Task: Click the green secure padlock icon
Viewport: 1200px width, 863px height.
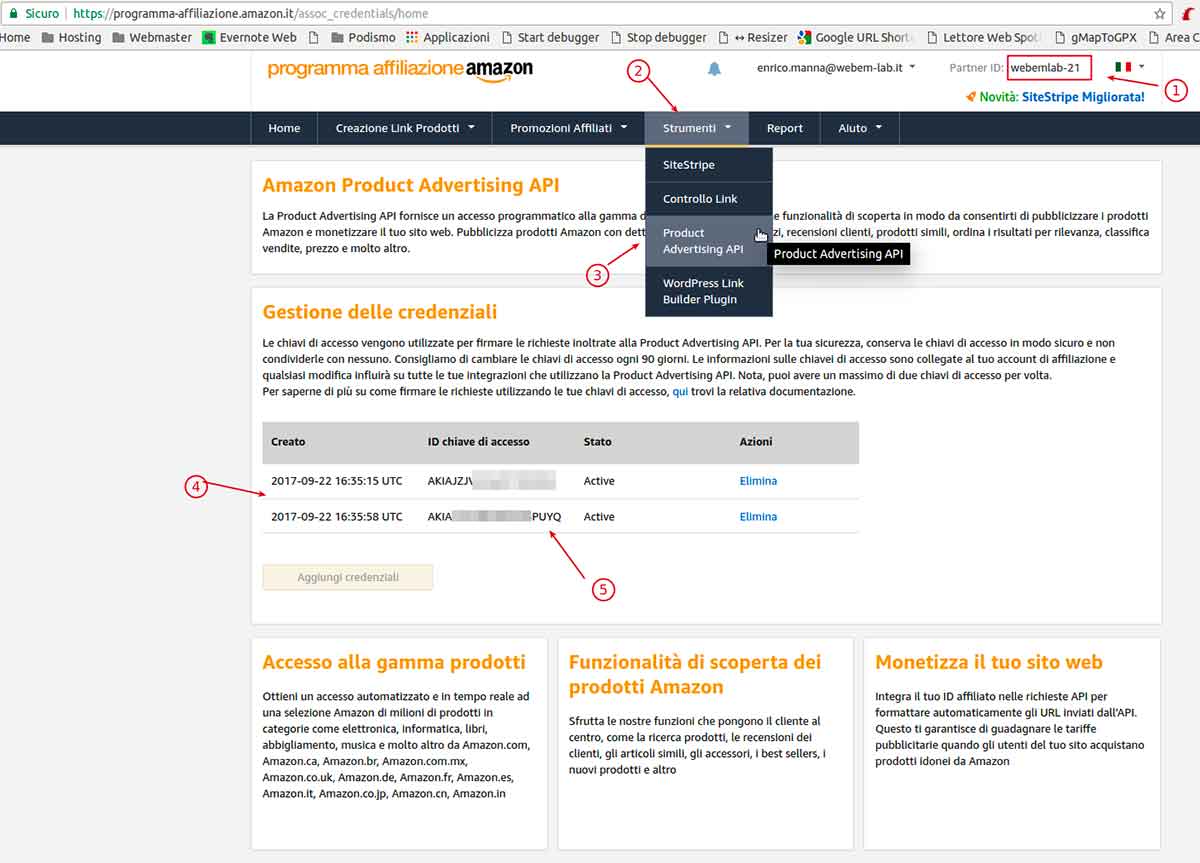Action: [13, 14]
